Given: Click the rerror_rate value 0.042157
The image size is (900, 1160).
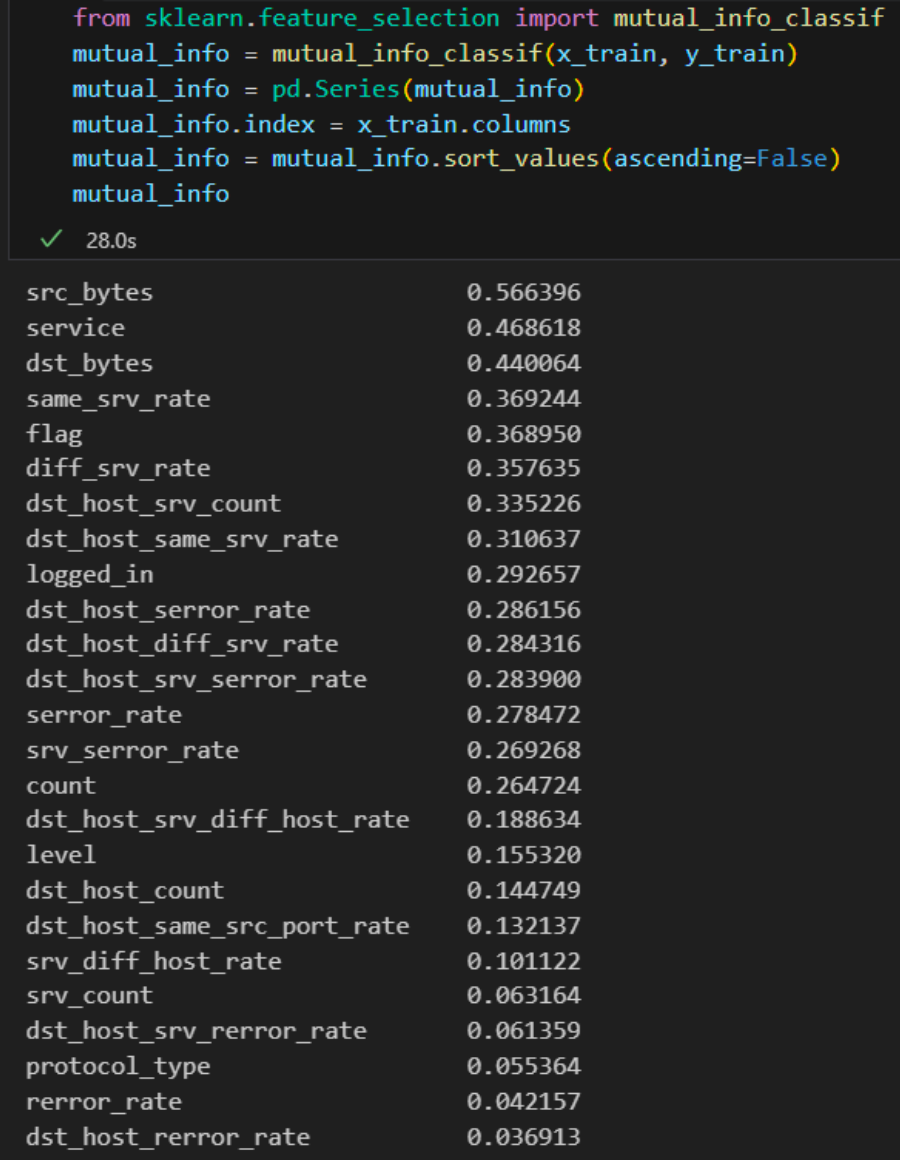Looking at the screenshot, I should (x=523, y=1101).
